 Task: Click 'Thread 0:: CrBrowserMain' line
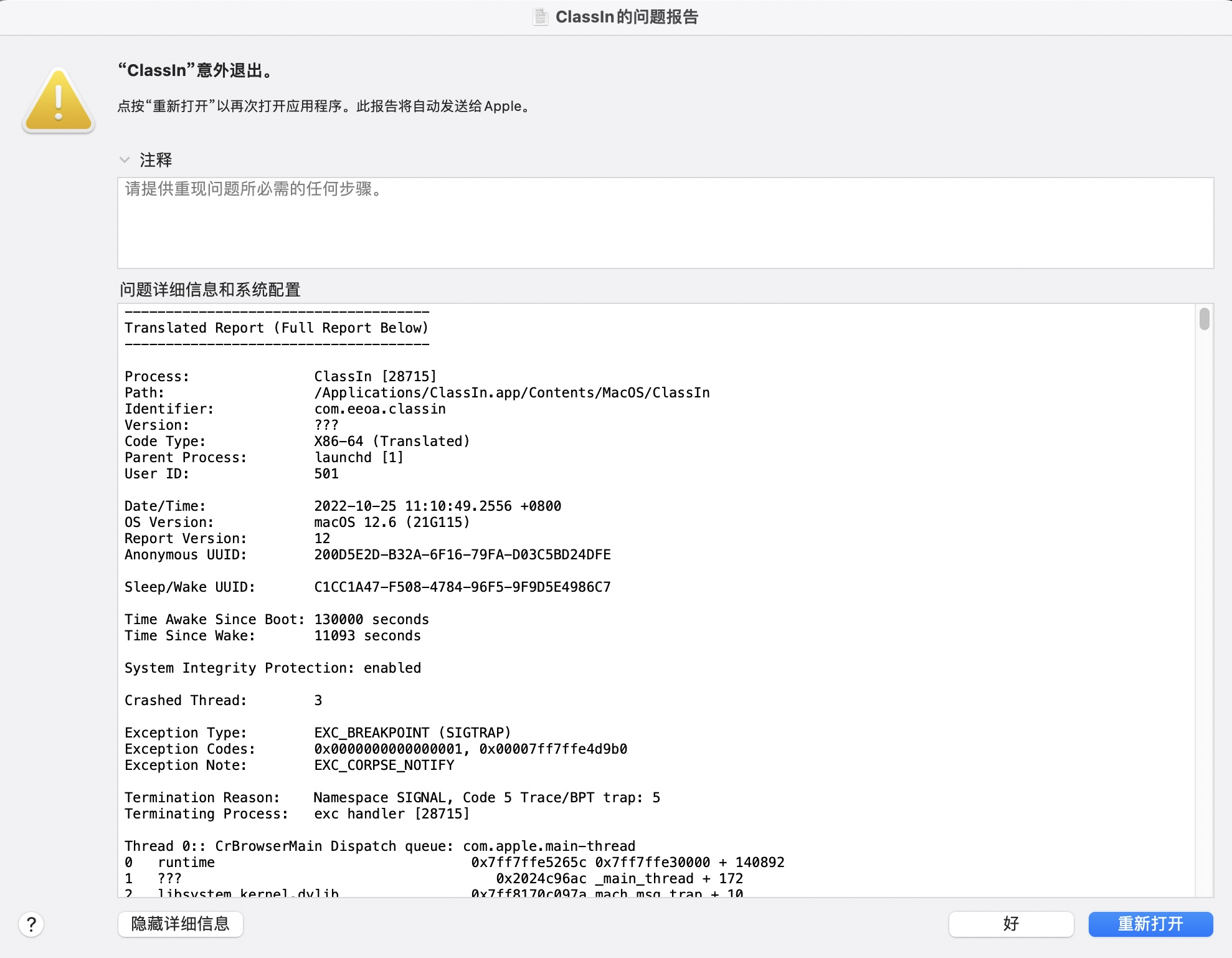[380, 846]
